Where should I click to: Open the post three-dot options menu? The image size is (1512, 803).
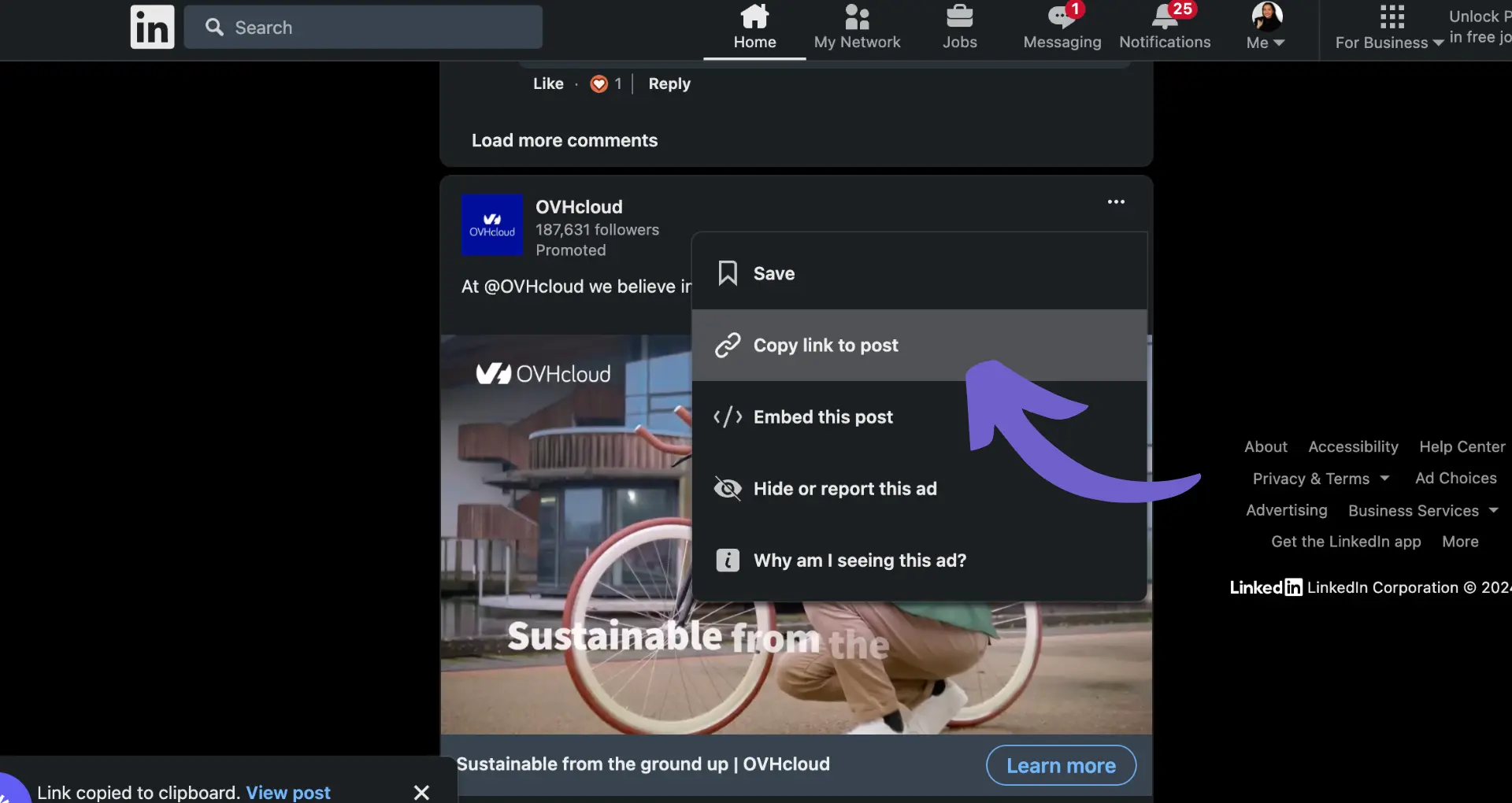pyautogui.click(x=1116, y=202)
